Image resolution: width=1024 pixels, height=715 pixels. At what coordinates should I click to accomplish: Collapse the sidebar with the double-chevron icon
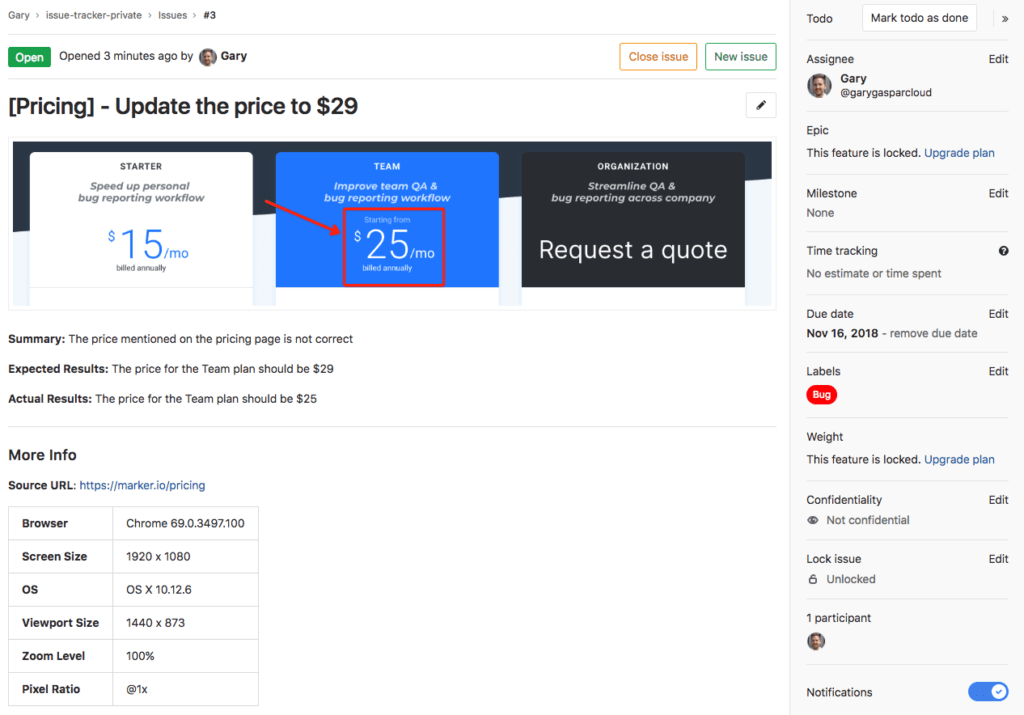(1005, 17)
